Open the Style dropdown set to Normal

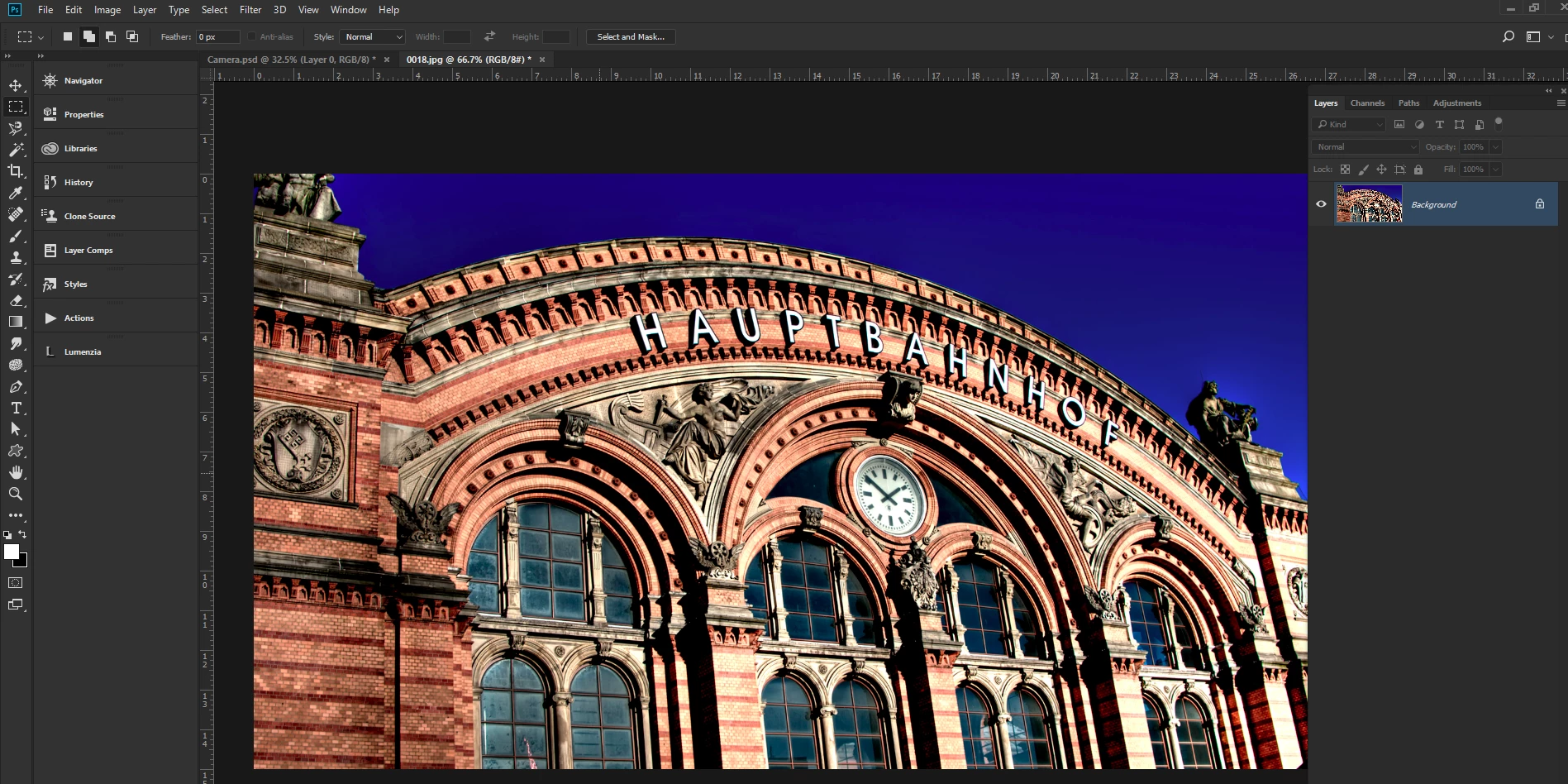click(372, 36)
